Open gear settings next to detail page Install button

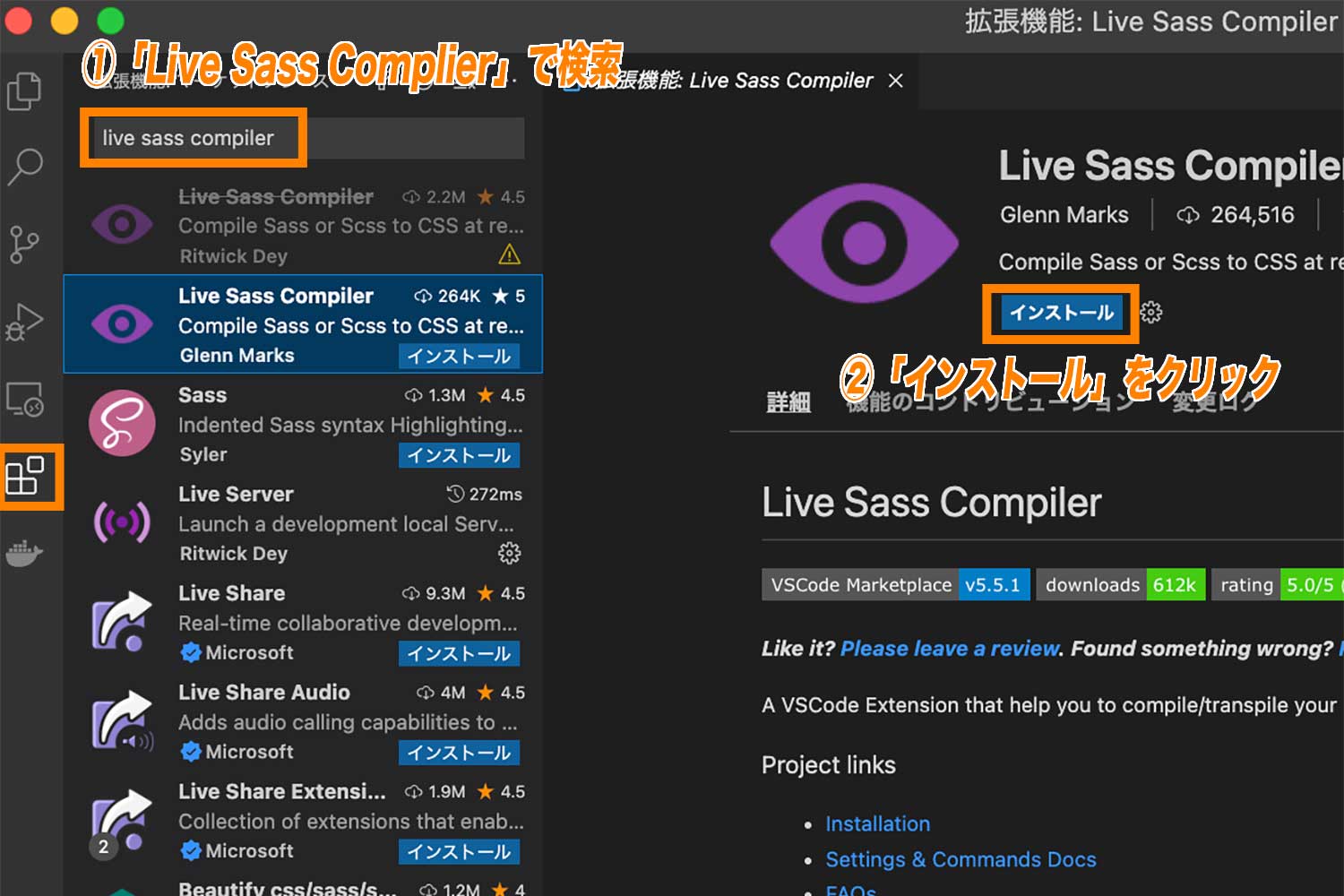coord(1151,313)
